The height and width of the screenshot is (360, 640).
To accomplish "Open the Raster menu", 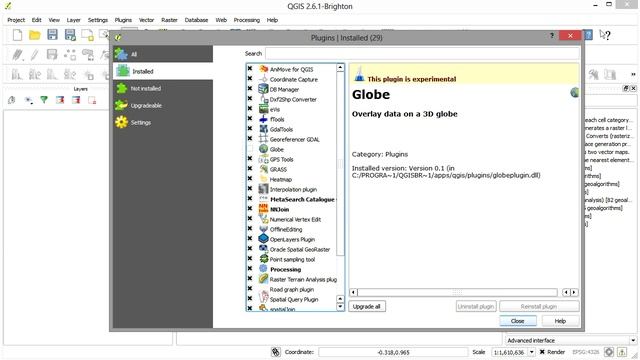I will pos(169,20).
